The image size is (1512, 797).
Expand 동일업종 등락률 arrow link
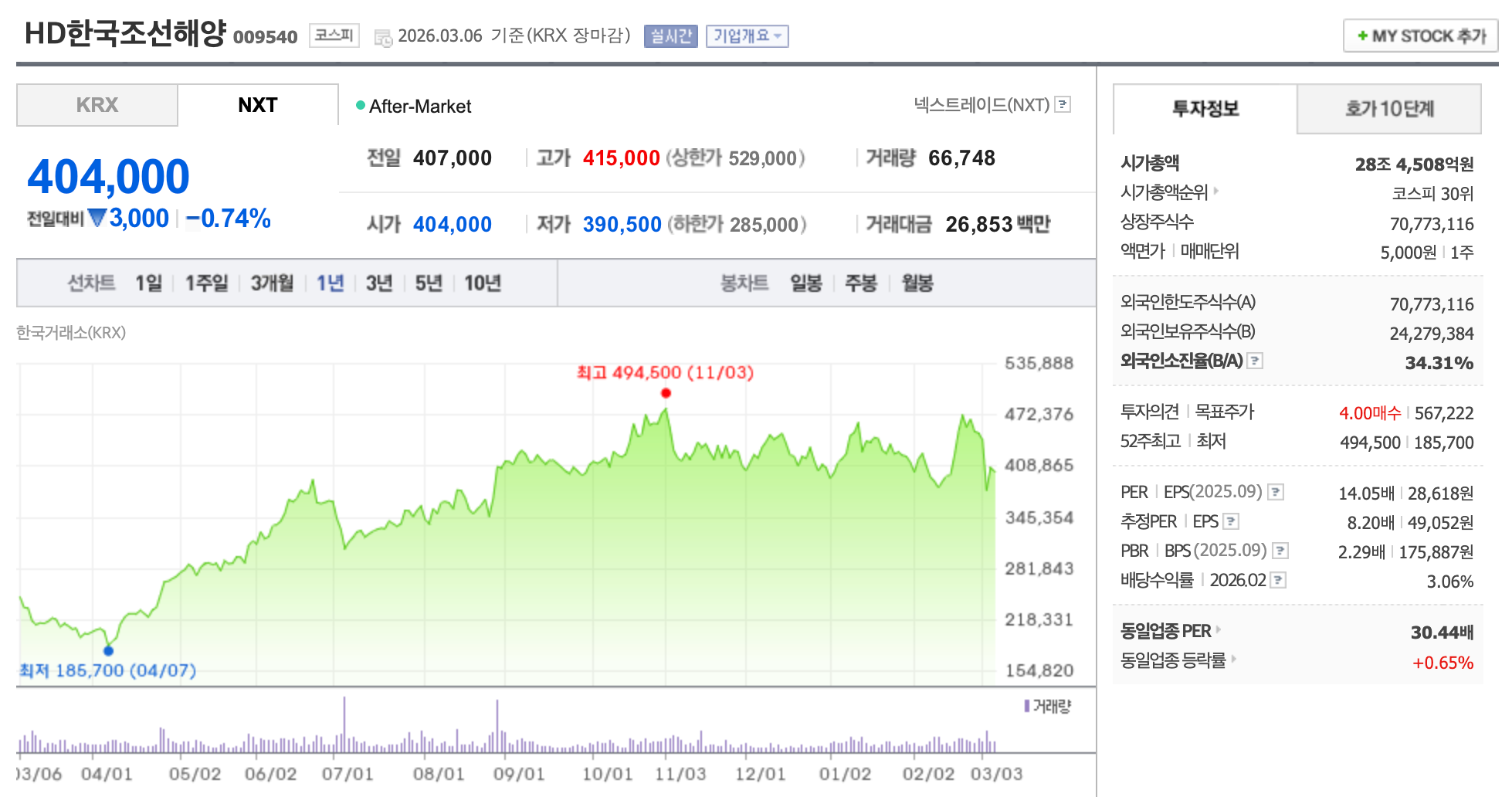[x=1233, y=660]
